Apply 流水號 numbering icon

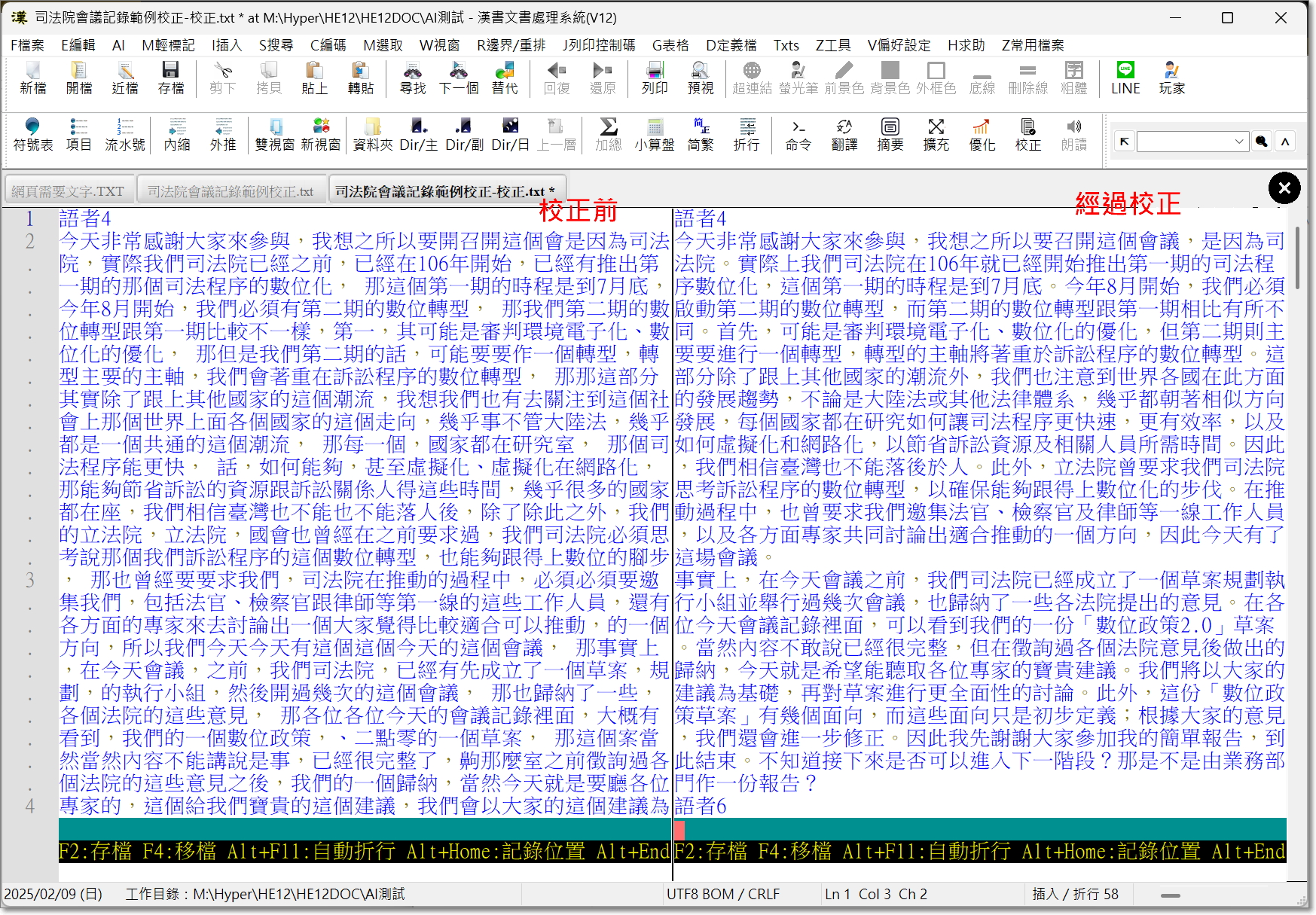(x=125, y=135)
